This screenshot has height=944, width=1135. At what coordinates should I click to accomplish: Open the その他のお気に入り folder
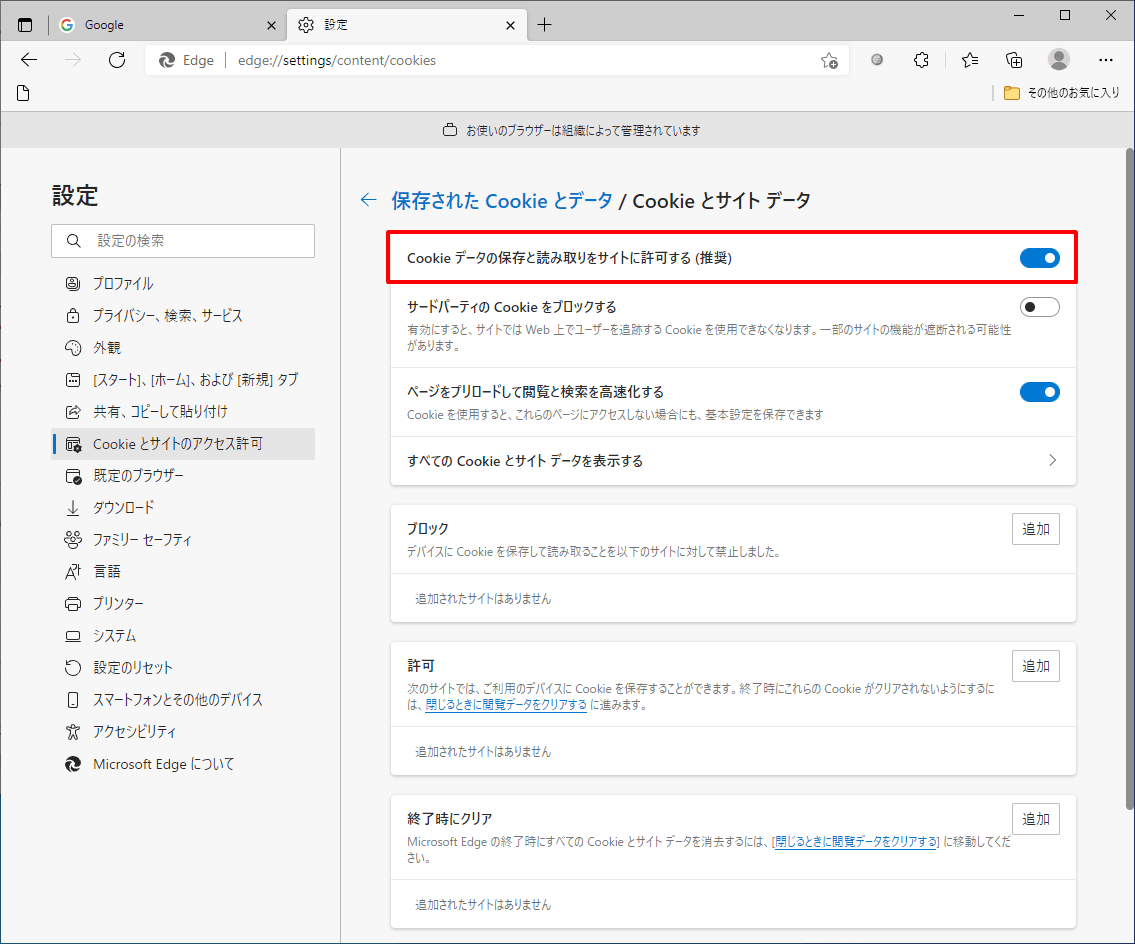coord(1066,92)
